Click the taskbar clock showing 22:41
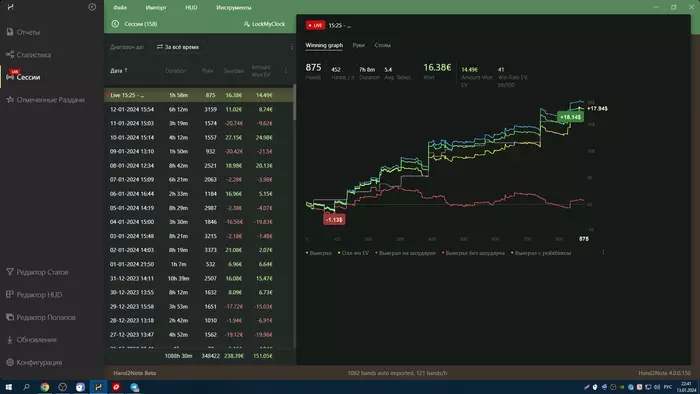 tap(687, 387)
